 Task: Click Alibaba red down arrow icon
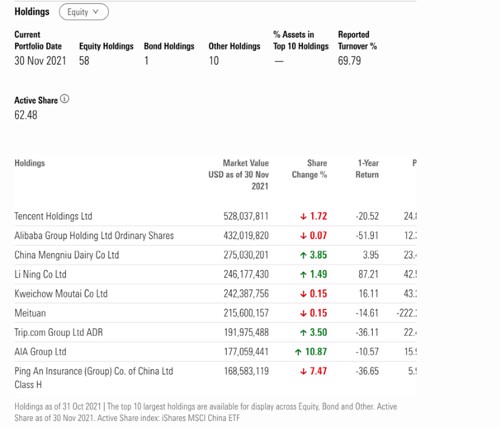tap(303, 236)
